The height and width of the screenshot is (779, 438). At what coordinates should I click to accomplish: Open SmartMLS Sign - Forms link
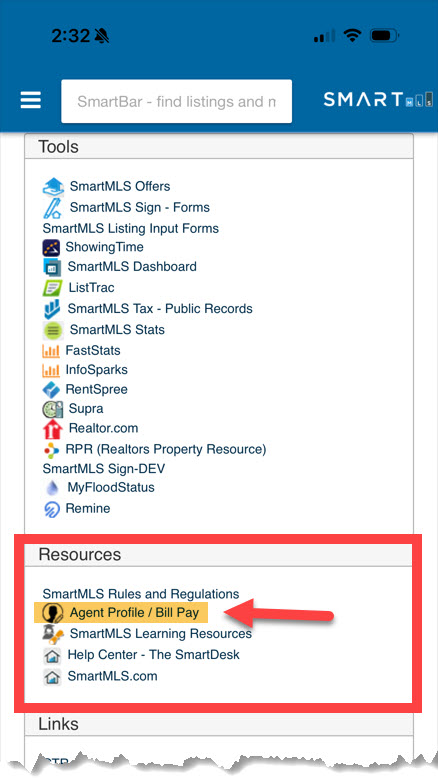[140, 207]
